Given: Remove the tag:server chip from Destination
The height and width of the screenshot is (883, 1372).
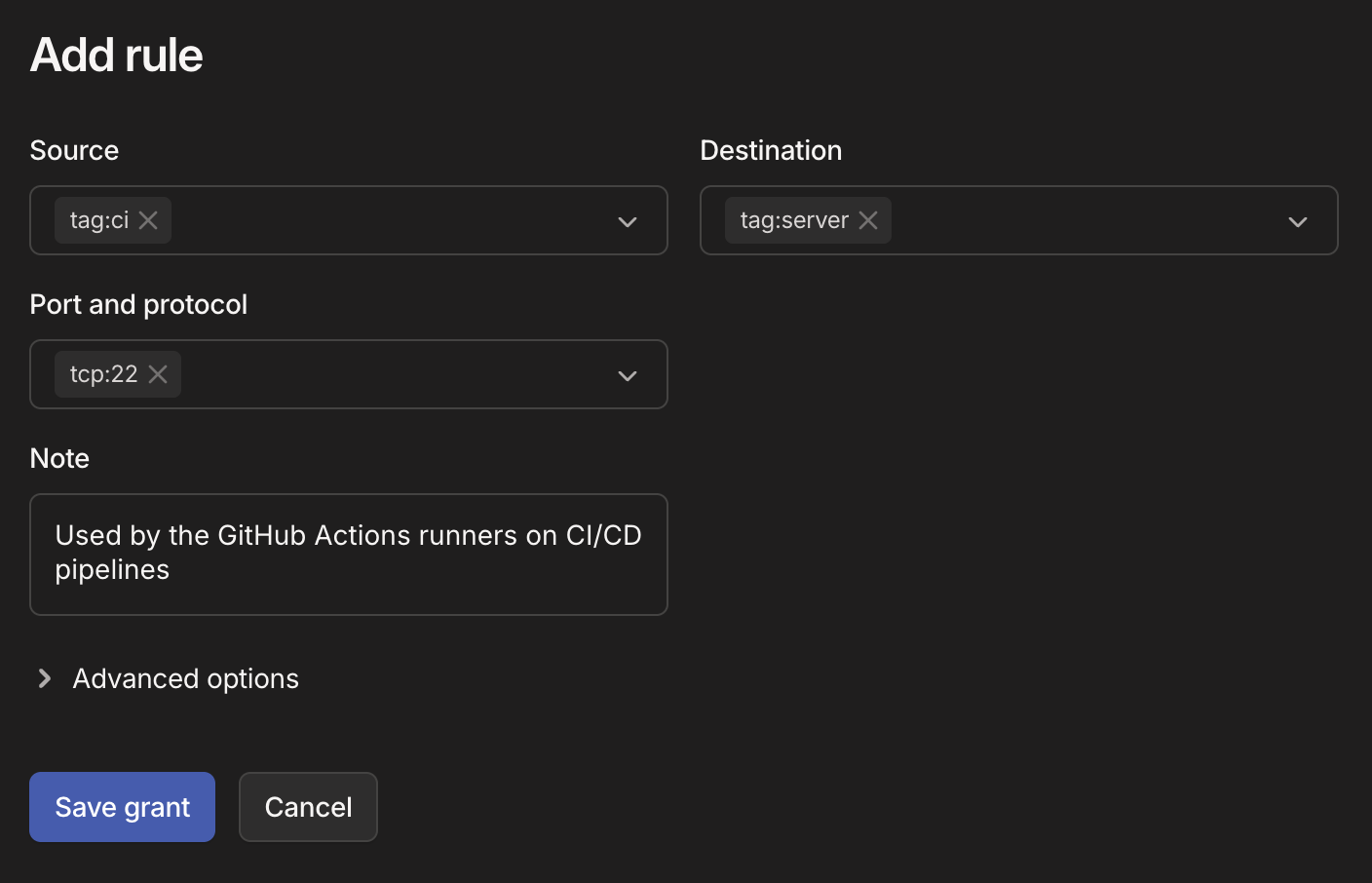Looking at the screenshot, I should (867, 220).
